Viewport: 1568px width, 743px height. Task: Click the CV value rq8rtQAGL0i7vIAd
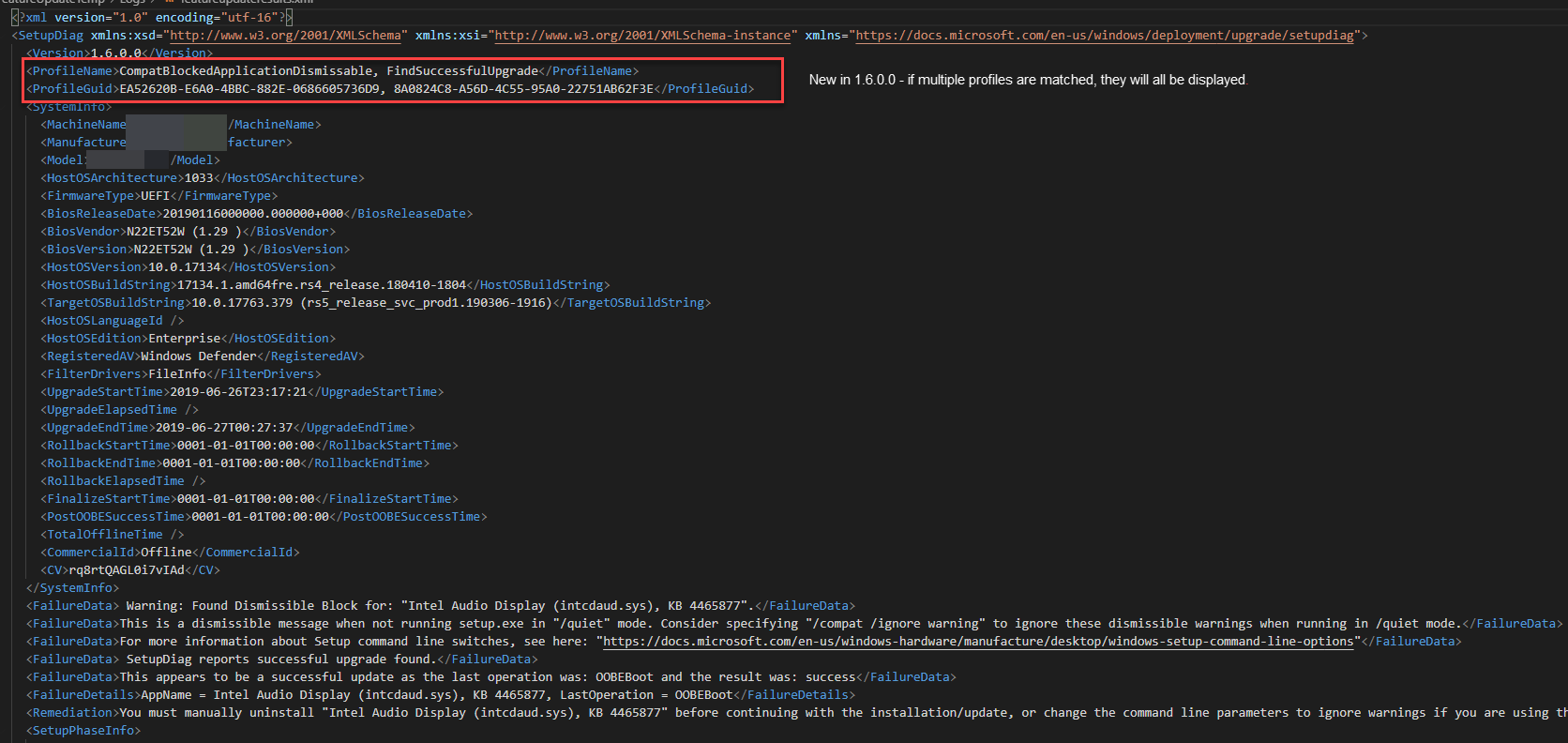pos(127,569)
